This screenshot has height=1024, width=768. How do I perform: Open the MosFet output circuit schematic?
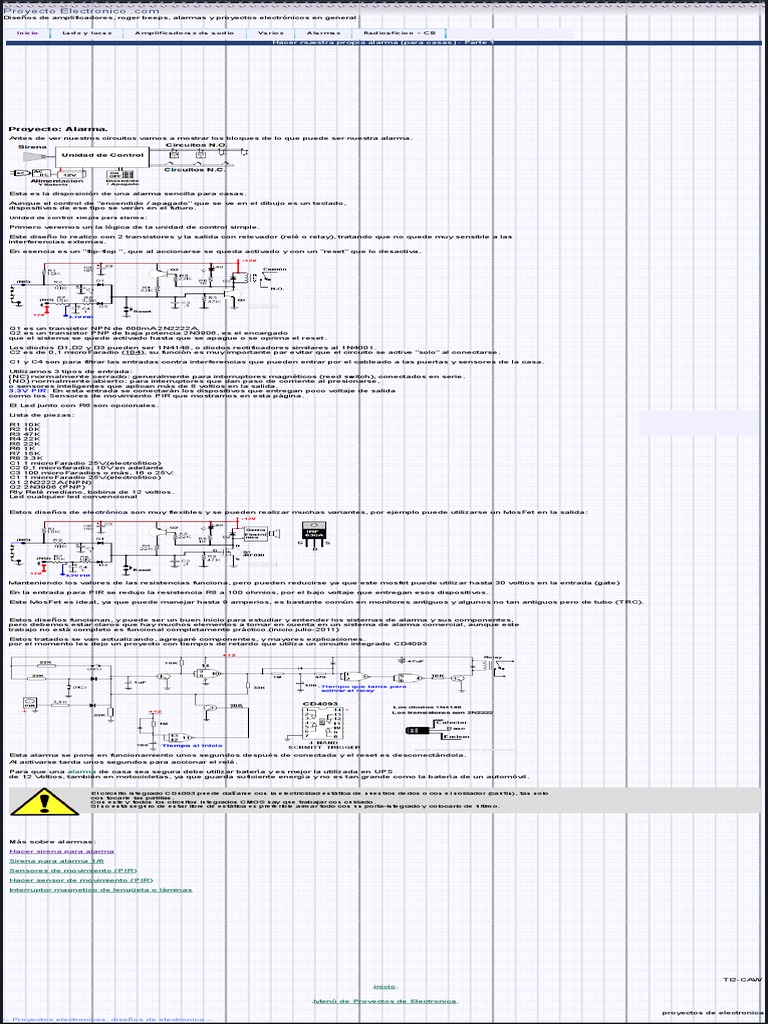click(145, 546)
